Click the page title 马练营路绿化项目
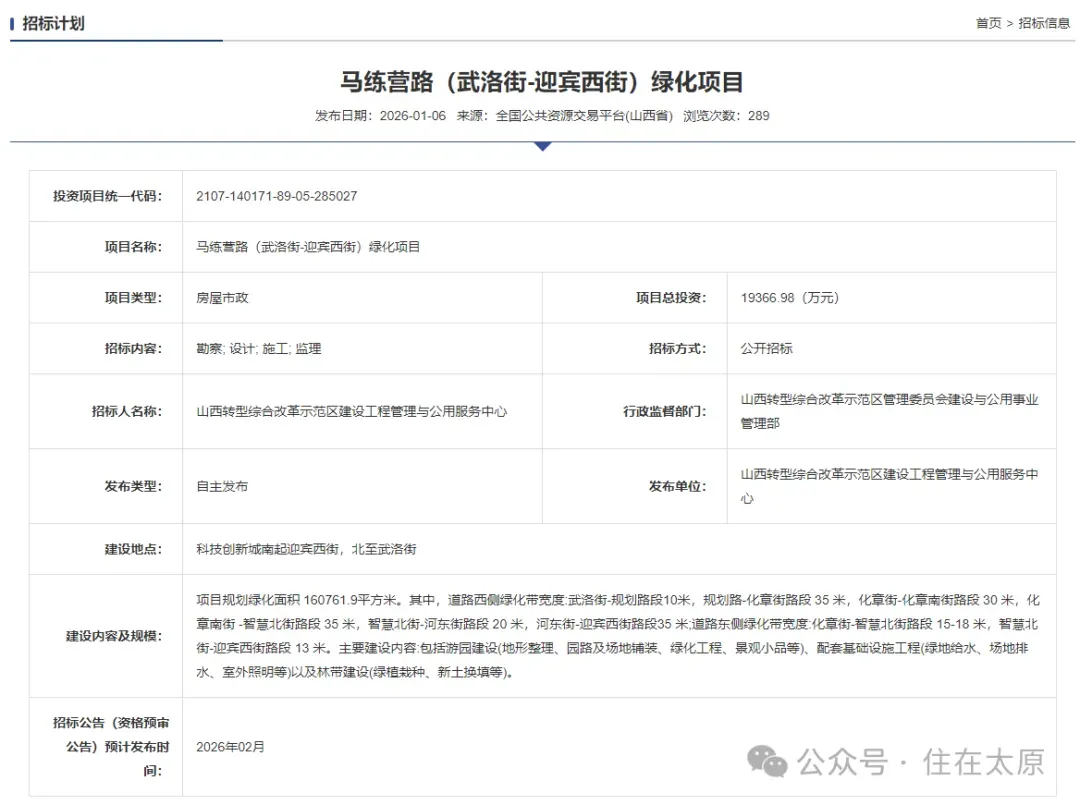Screen dimensions: 1080x805 [x=542, y=82]
